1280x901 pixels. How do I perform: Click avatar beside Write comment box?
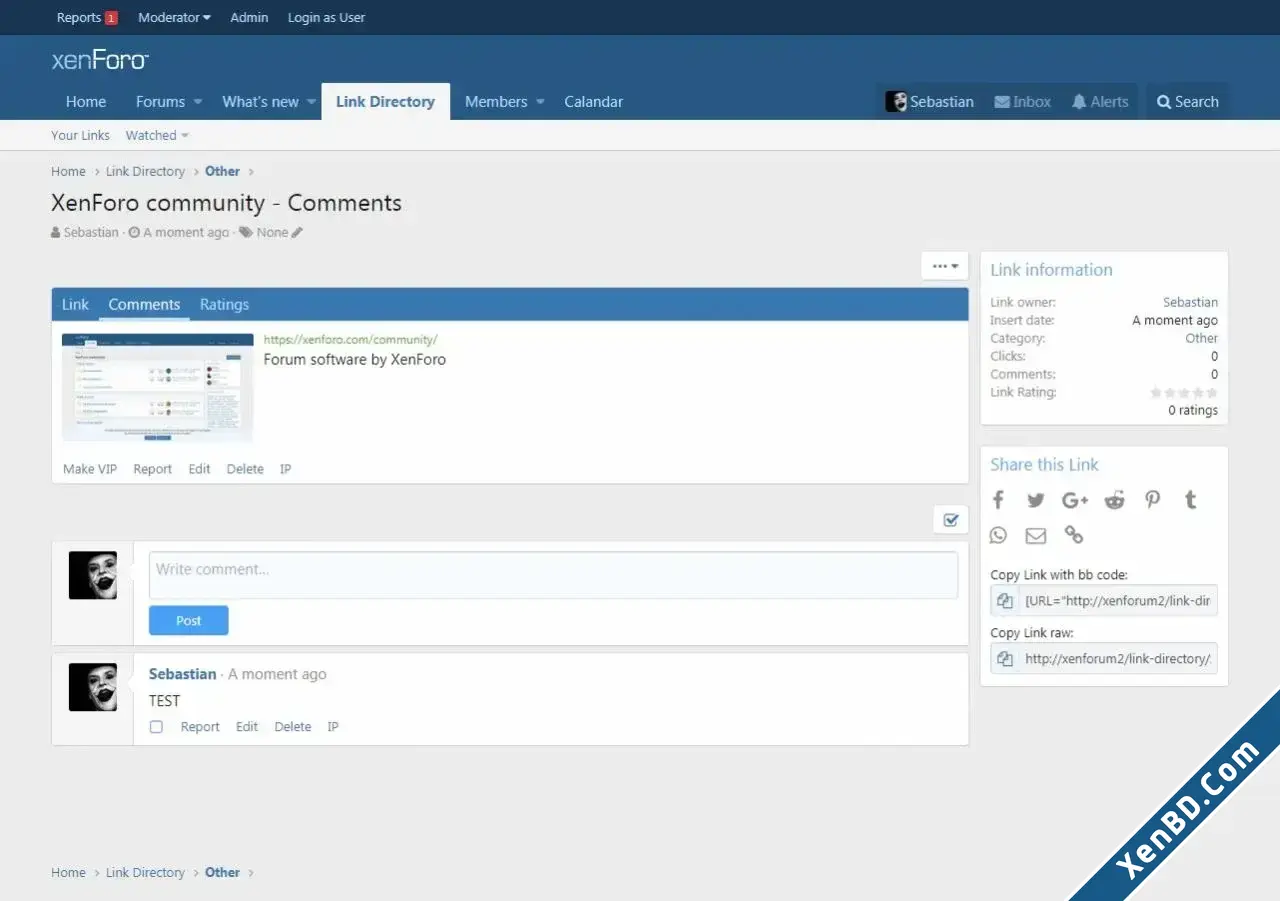93,575
